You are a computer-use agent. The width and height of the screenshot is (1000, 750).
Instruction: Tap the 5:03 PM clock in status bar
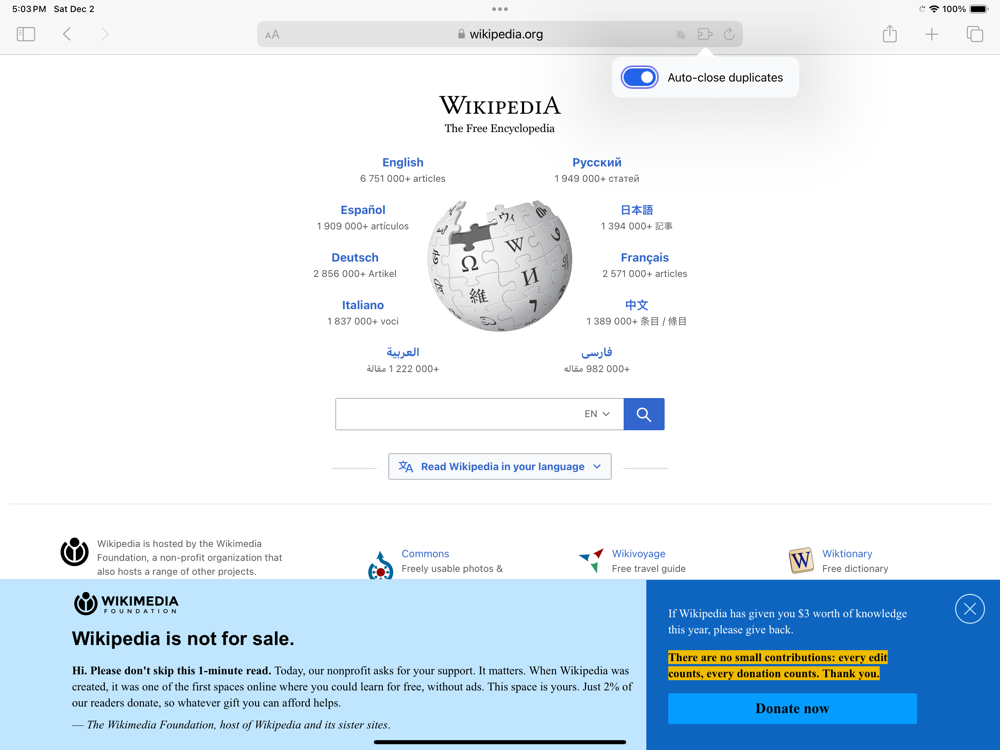29,9
